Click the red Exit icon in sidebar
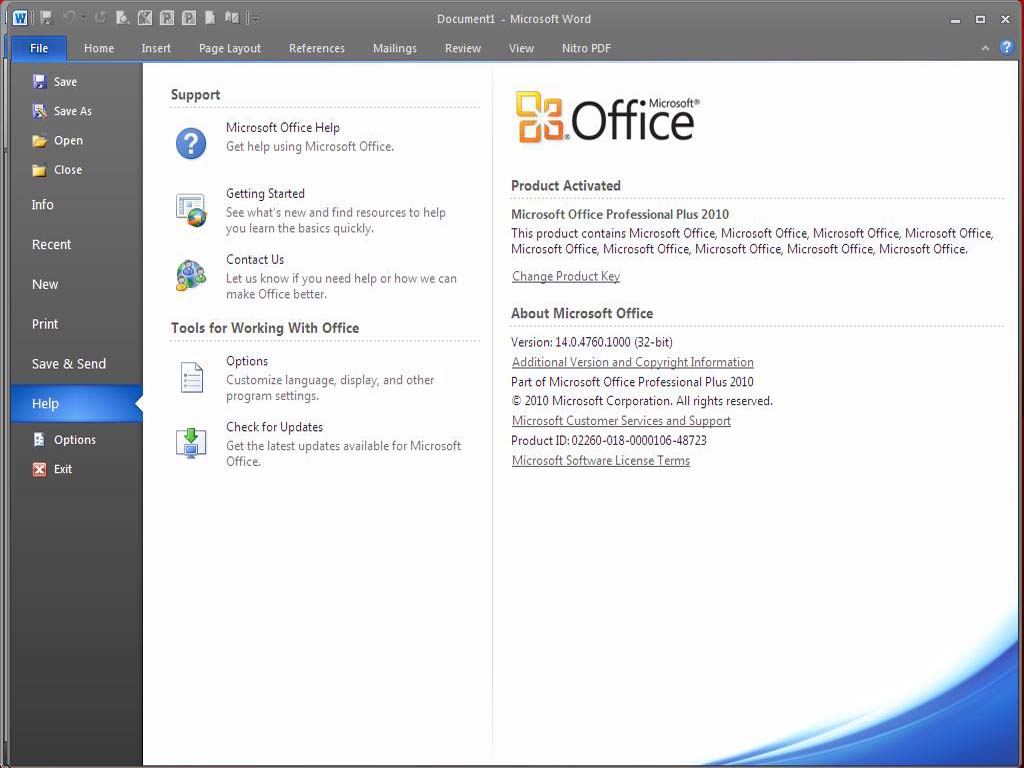 pyautogui.click(x=40, y=469)
